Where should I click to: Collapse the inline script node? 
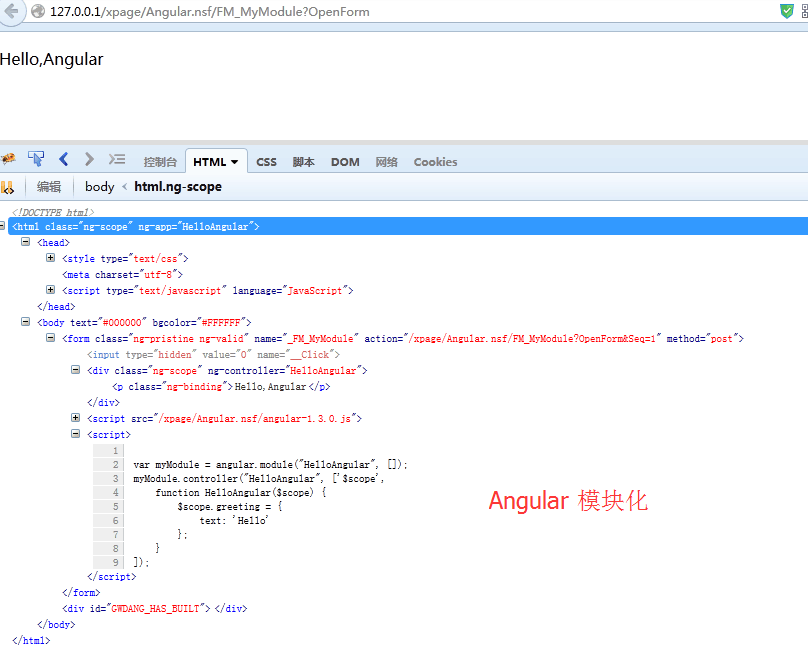coord(75,433)
